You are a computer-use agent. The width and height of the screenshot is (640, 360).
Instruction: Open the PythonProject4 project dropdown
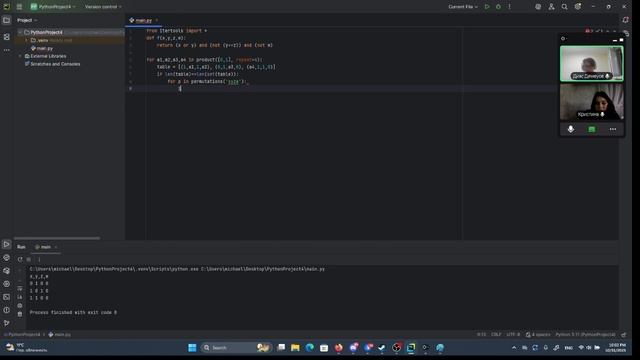(x=53, y=7)
